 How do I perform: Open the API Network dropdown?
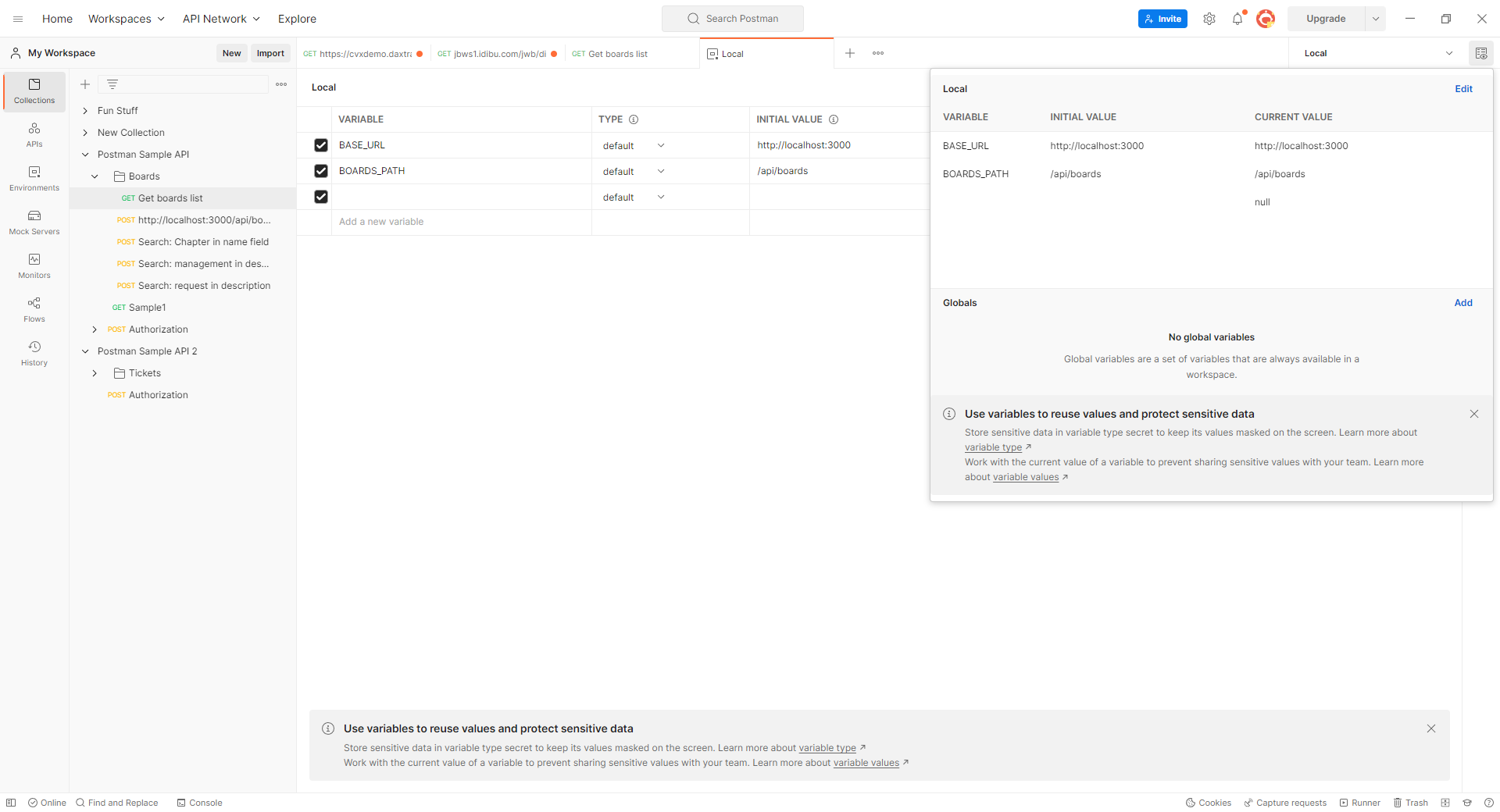(221, 19)
